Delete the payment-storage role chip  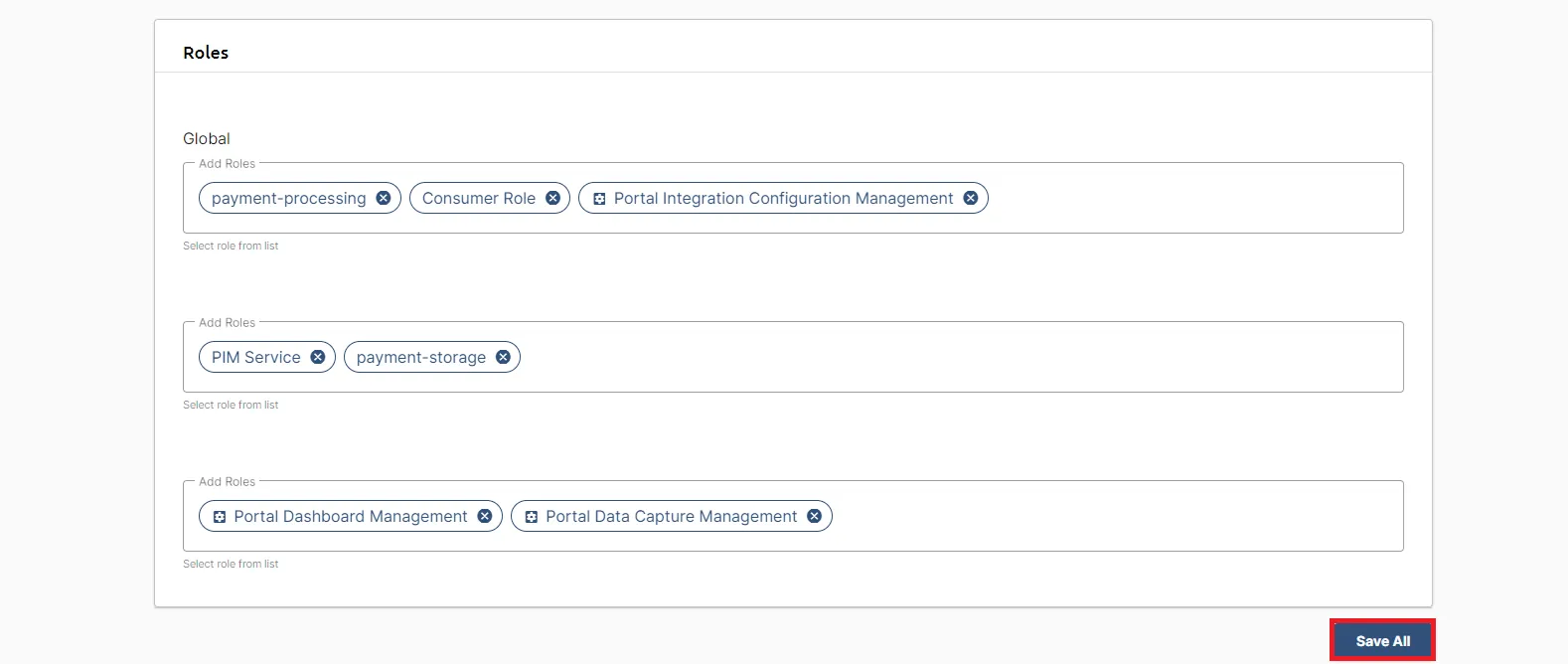[503, 357]
